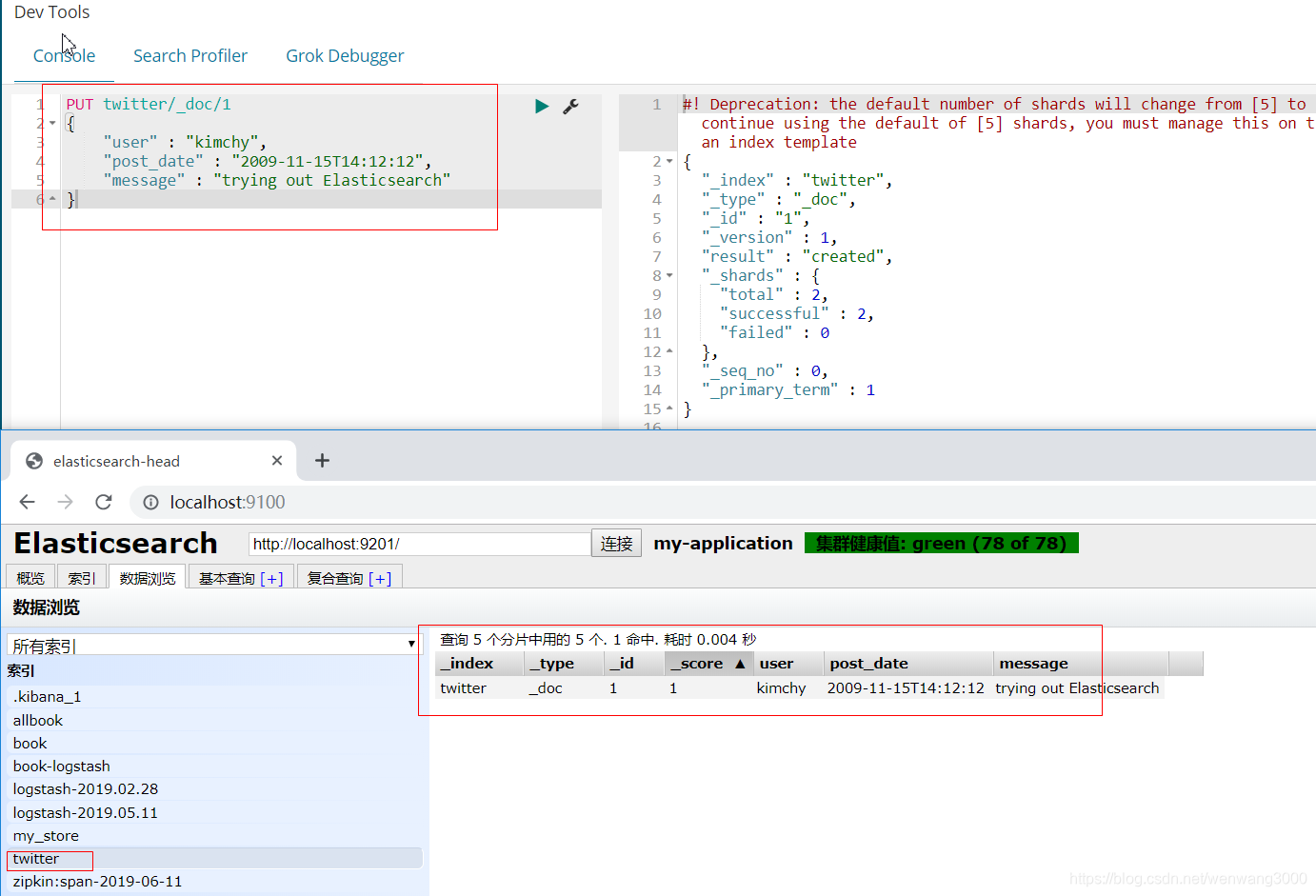Image resolution: width=1316 pixels, height=896 pixels.
Task: Click the "result" : "created" response line
Action: click(796, 256)
